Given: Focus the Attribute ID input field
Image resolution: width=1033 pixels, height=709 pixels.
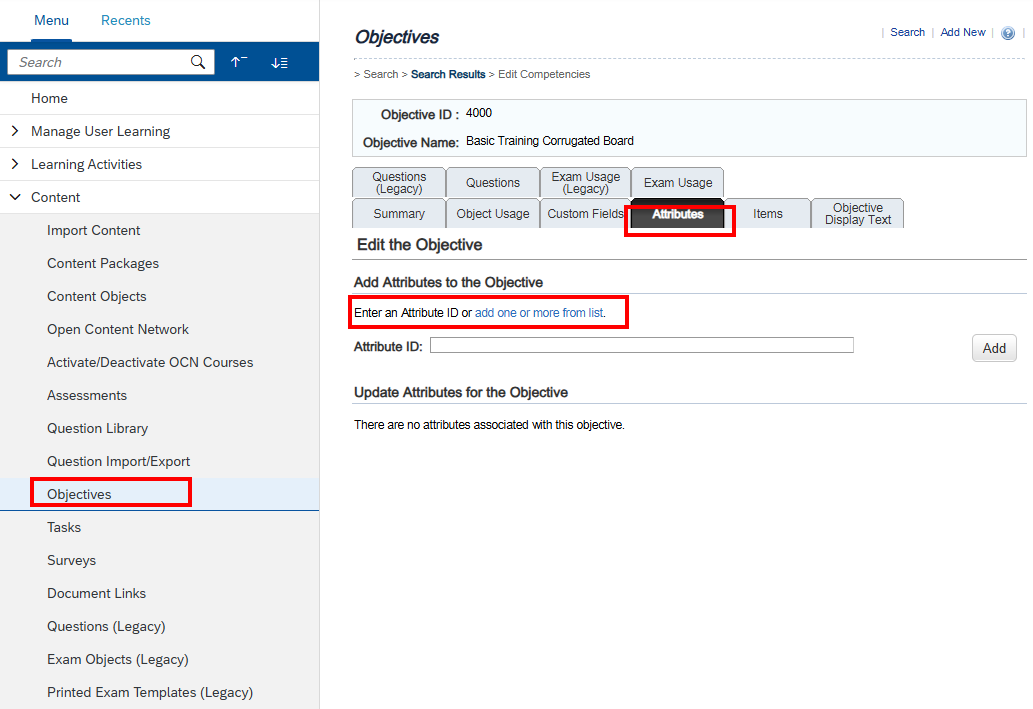Looking at the screenshot, I should [641, 345].
